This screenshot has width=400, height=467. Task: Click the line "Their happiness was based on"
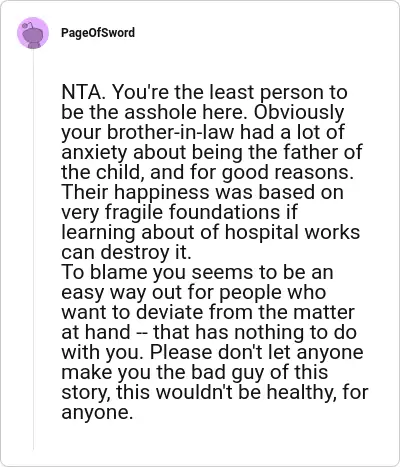tap(202, 192)
